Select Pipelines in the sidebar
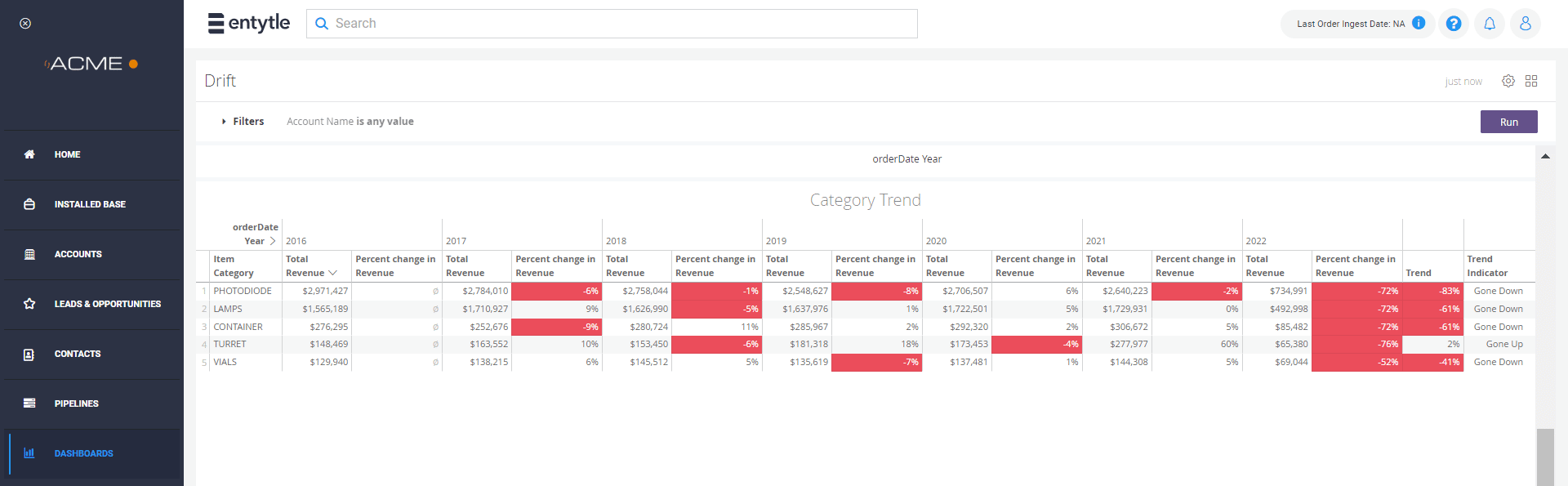 click(x=76, y=404)
